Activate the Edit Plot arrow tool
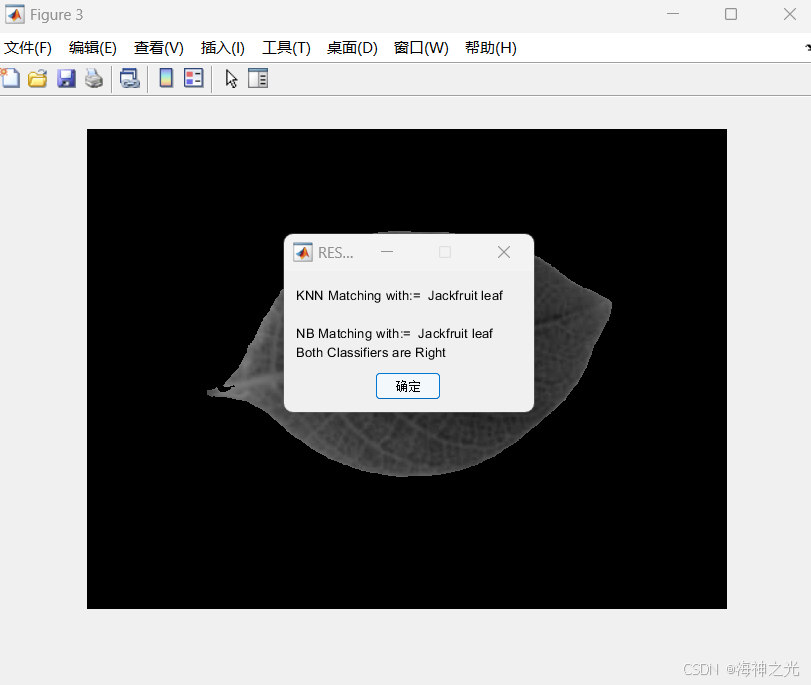This screenshot has width=811, height=685. coord(230,78)
